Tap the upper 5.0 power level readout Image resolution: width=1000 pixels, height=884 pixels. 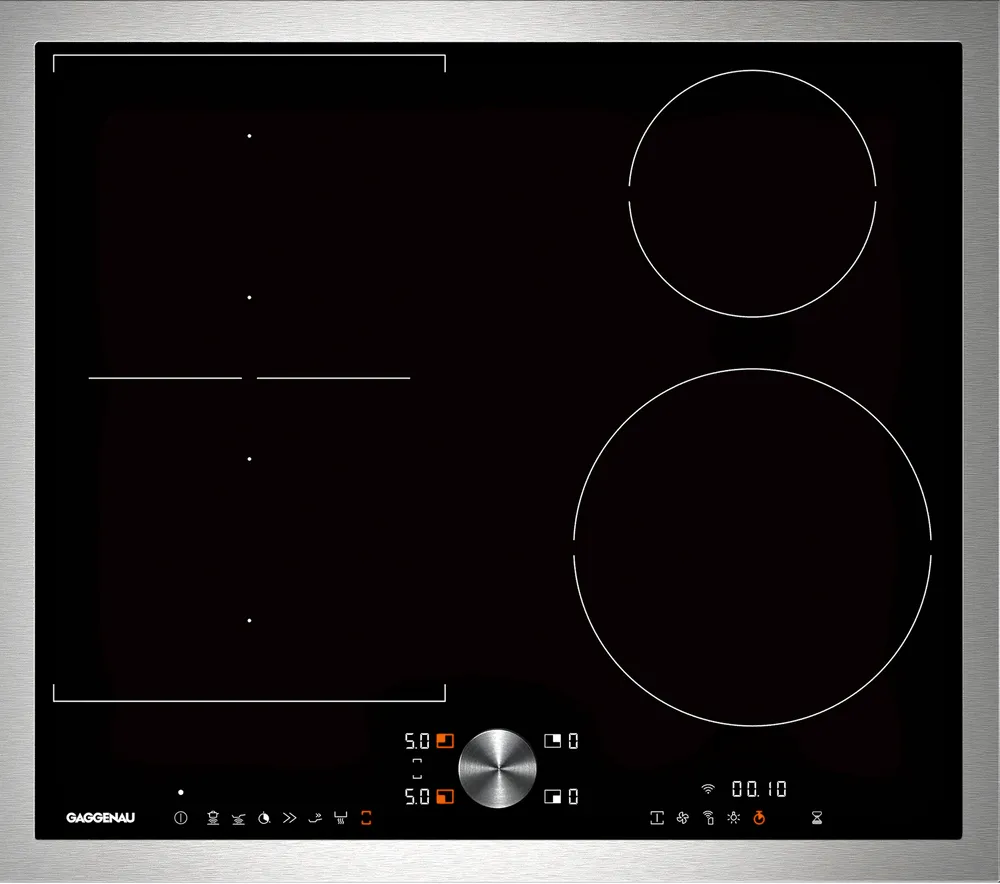[417, 741]
